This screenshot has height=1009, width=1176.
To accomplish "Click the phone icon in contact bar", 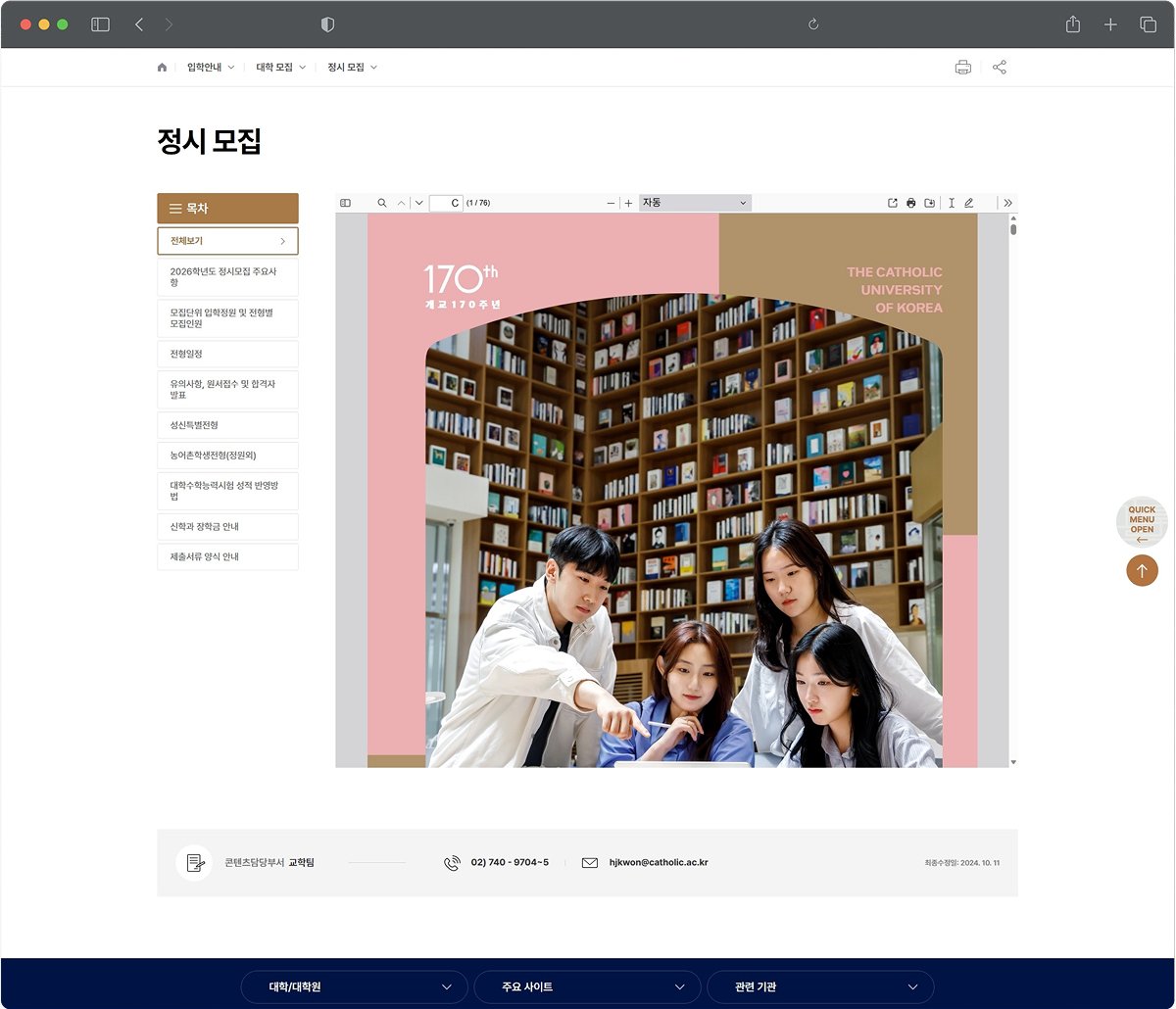I will (x=452, y=863).
